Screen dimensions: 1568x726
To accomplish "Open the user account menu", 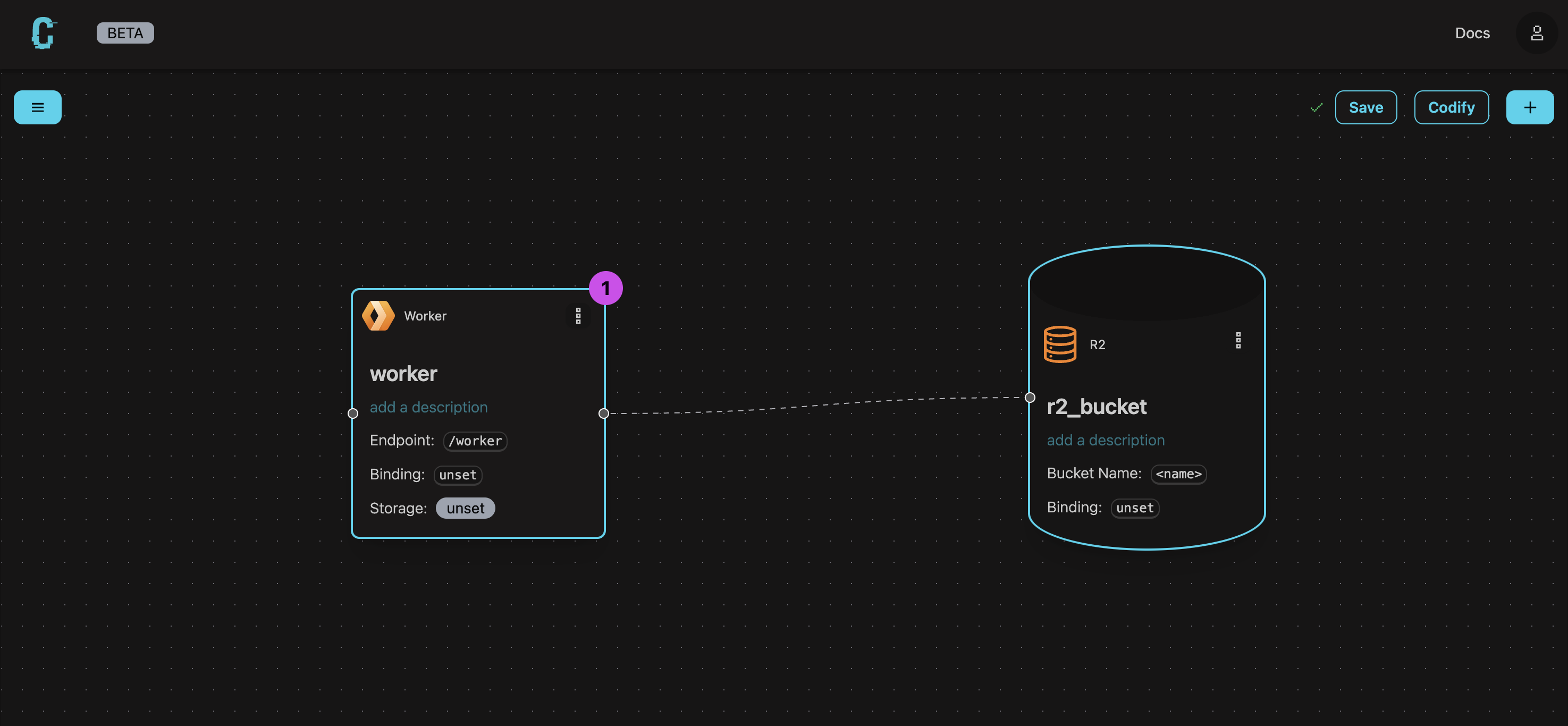I will pyautogui.click(x=1536, y=33).
